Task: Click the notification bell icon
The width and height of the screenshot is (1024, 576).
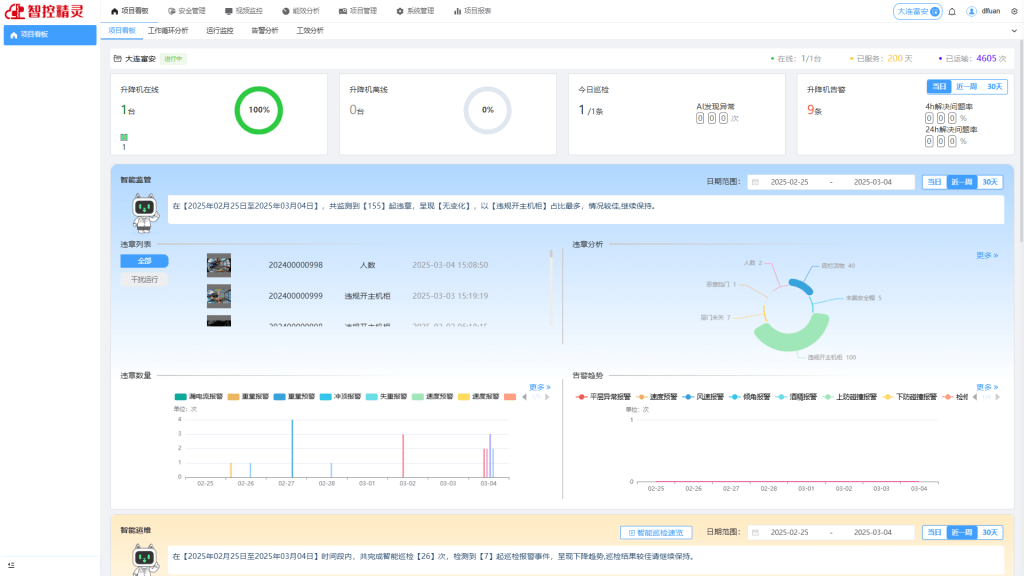Action: pos(952,12)
